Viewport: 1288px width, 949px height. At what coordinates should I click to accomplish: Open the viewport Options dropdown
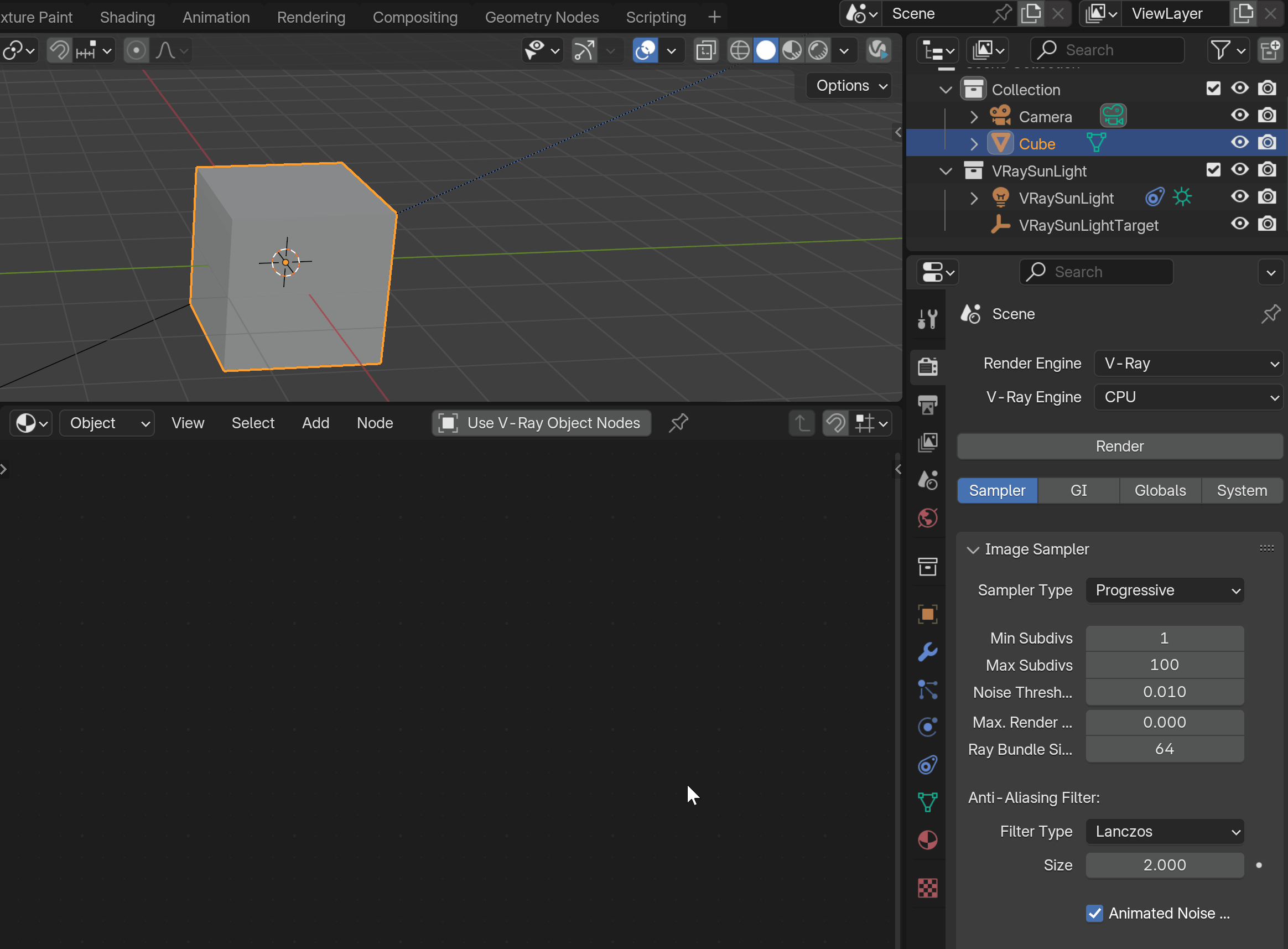click(849, 86)
